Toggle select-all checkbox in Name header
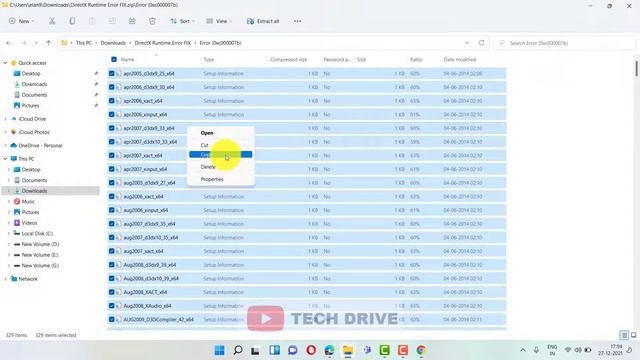The image size is (640, 360). tap(114, 60)
